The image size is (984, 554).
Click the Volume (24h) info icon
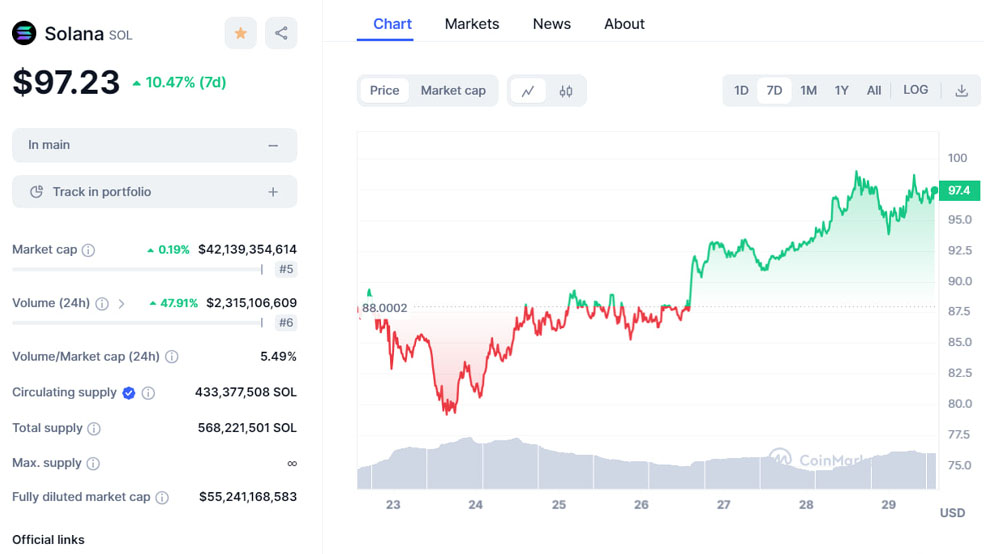coord(102,304)
